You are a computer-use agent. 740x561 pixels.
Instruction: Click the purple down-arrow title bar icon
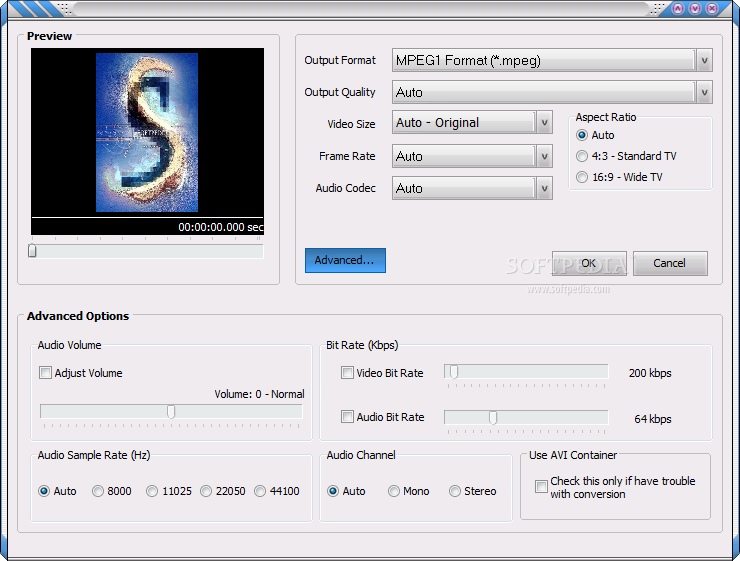(x=695, y=8)
